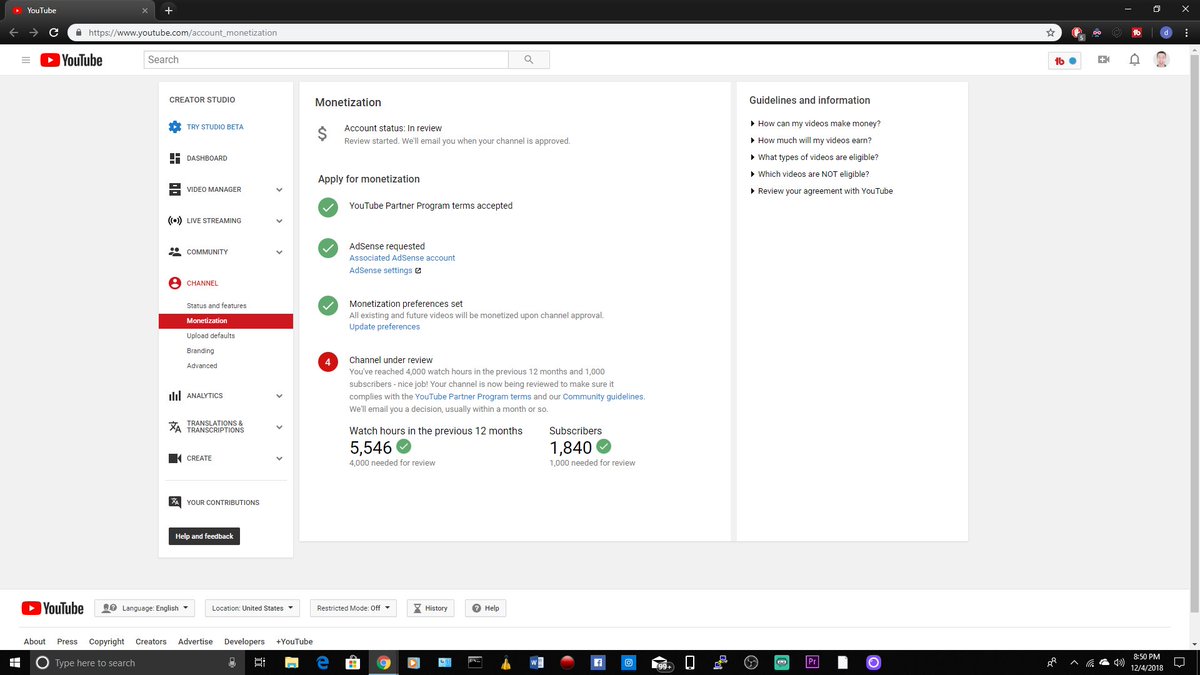
Task: Click the History button in footer
Action: (430, 608)
